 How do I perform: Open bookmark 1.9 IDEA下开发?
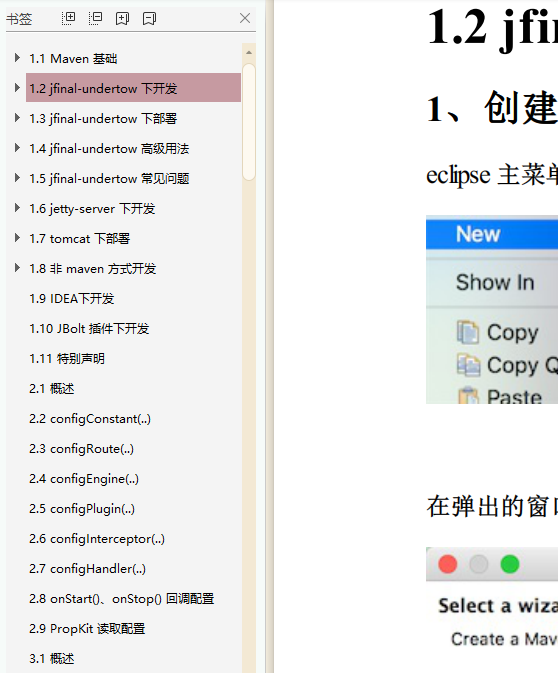pos(71,299)
